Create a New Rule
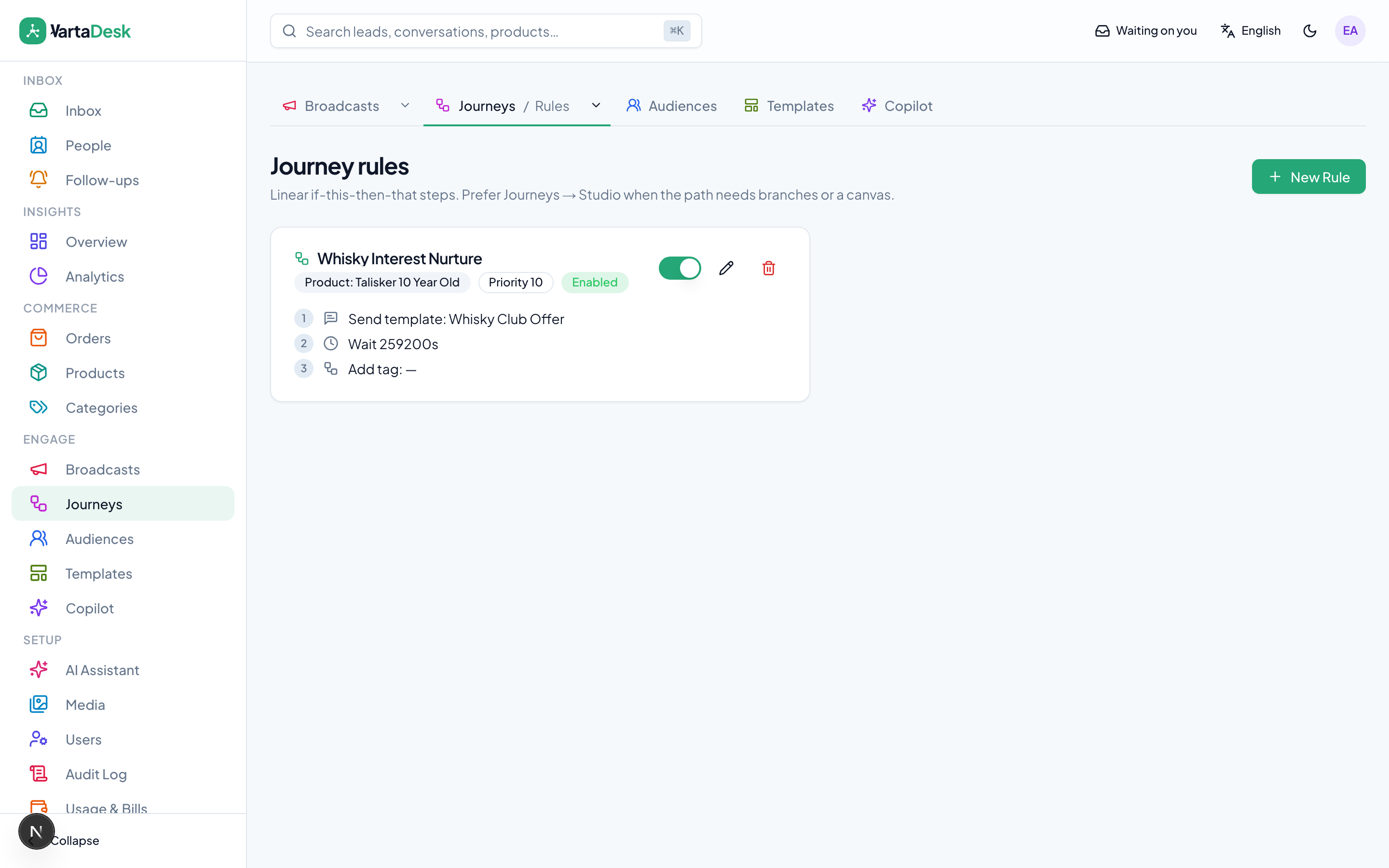 coord(1308,177)
